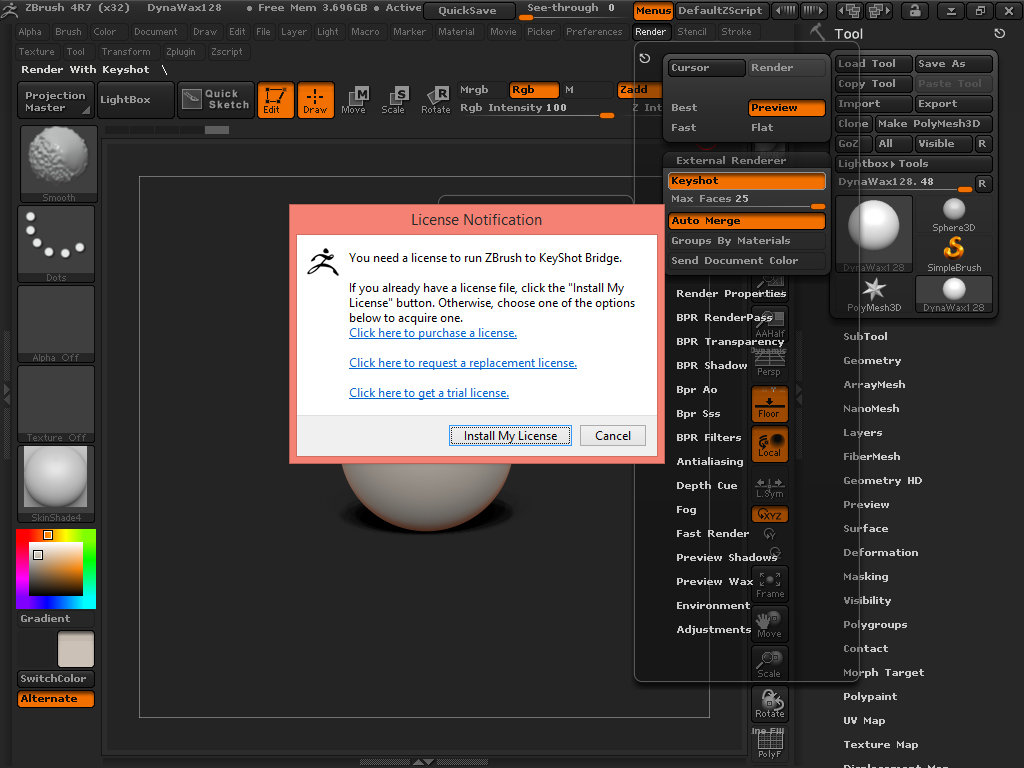Enable Groups By Materials
Viewport: 1024px width, 768px height.
click(x=746, y=241)
